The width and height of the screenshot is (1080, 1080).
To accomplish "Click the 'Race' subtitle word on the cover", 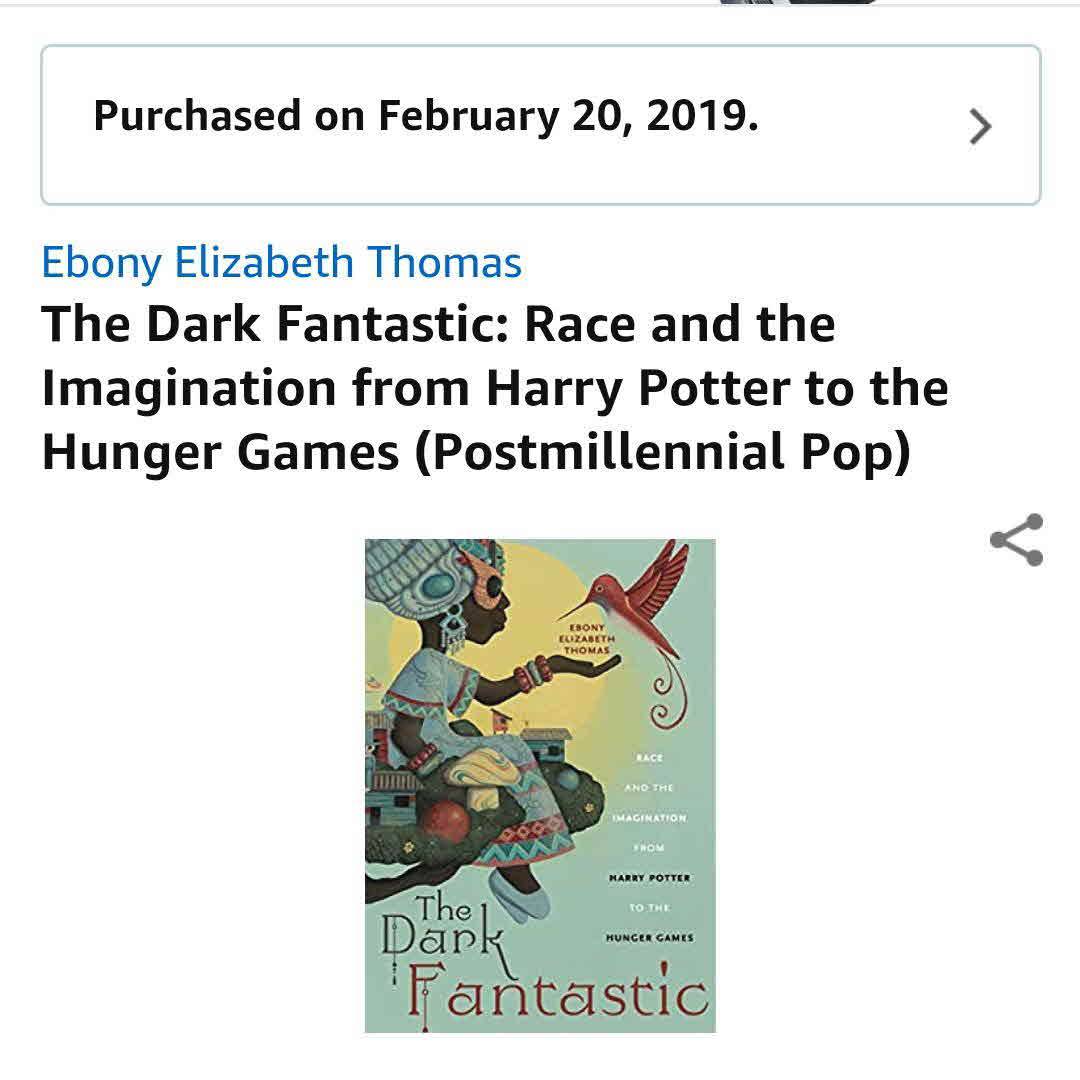I will (650, 758).
